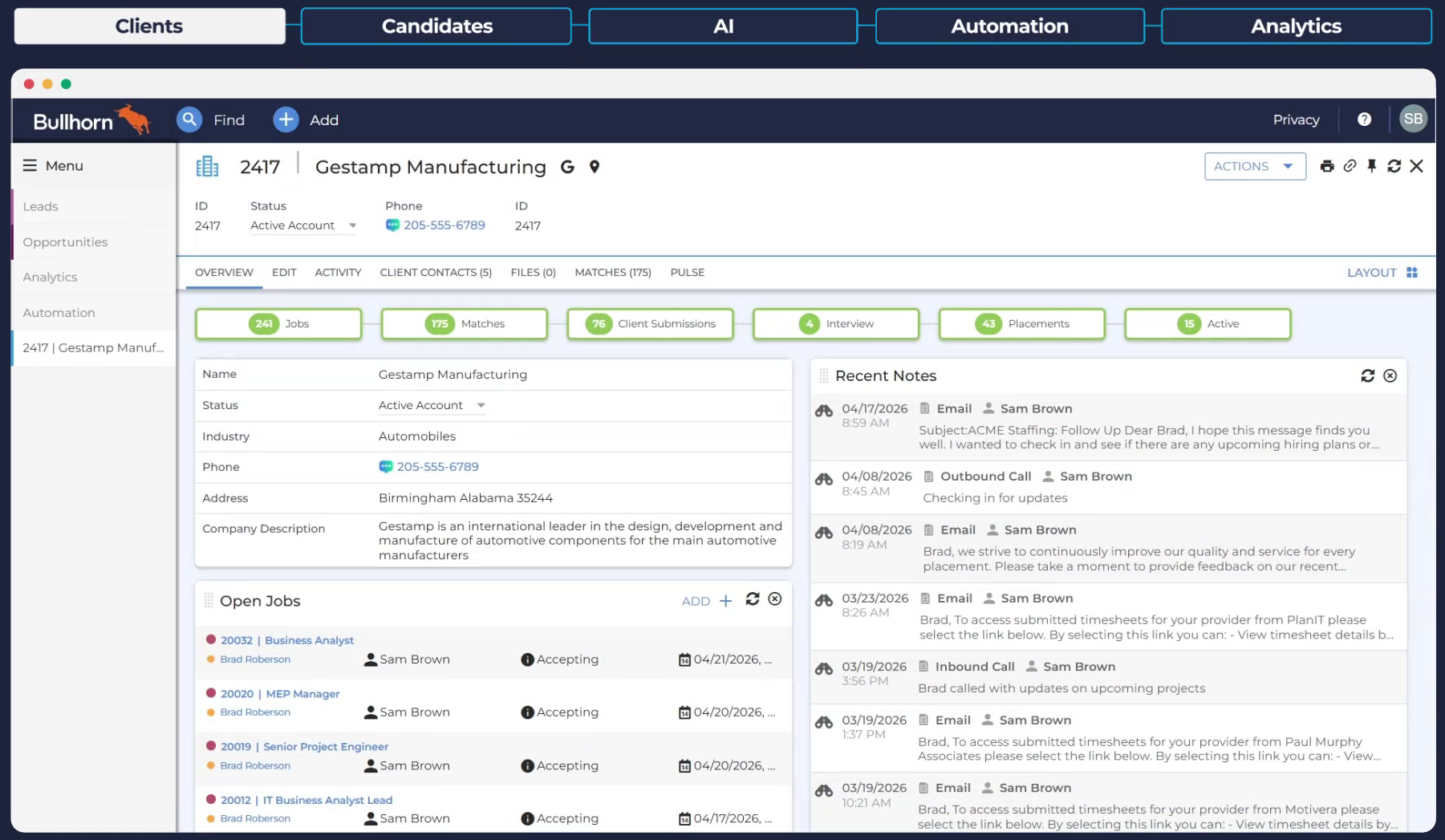Viewport: 1445px width, 840px height.
Task: Click the Find magnifier icon
Action: 189,120
